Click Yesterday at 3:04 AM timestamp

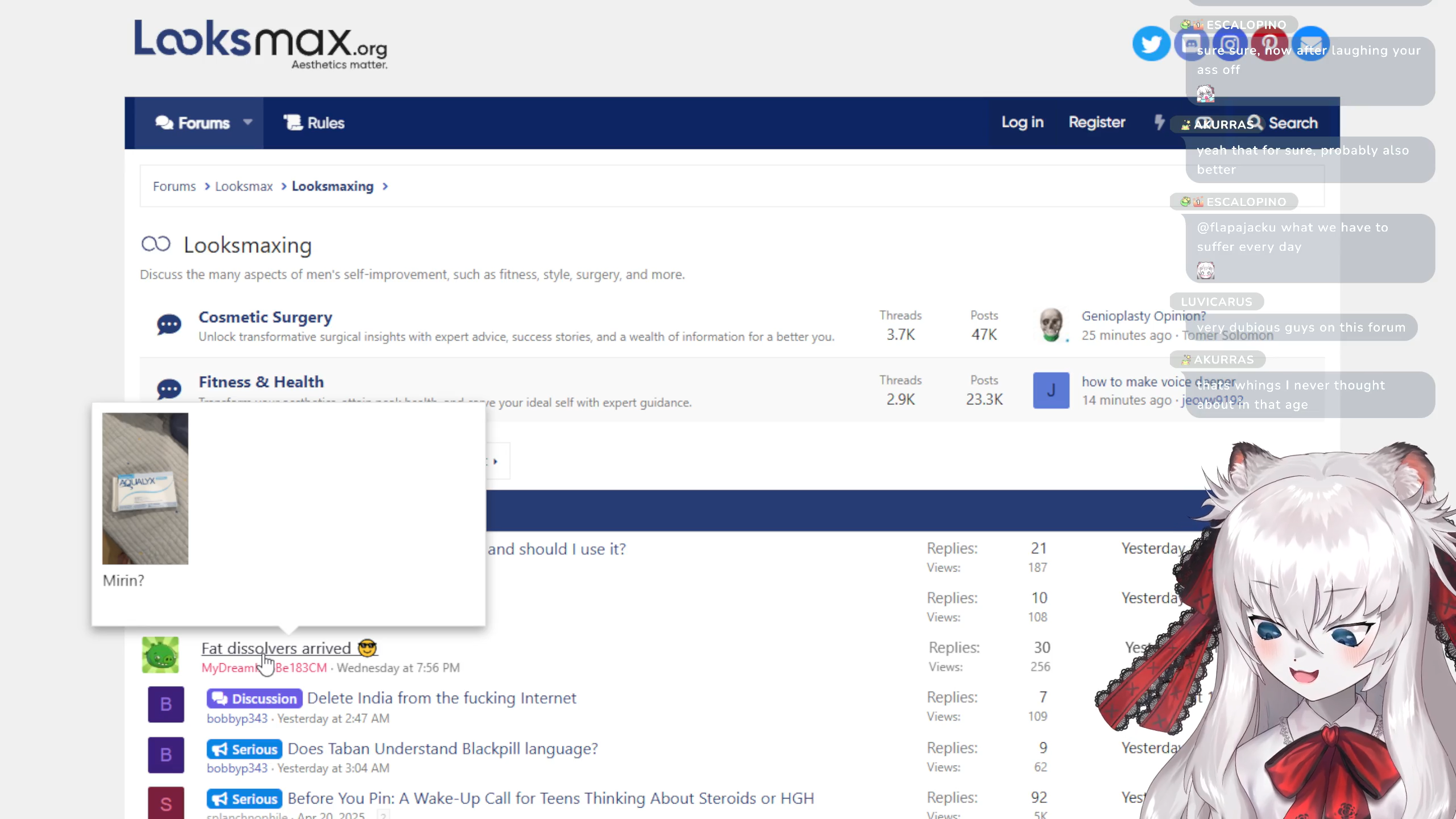click(333, 768)
